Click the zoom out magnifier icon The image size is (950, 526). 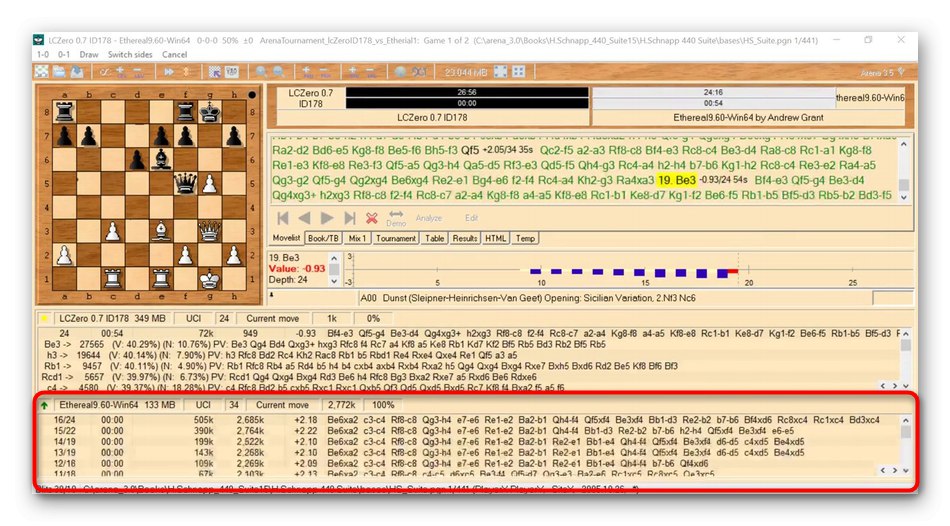(278, 72)
